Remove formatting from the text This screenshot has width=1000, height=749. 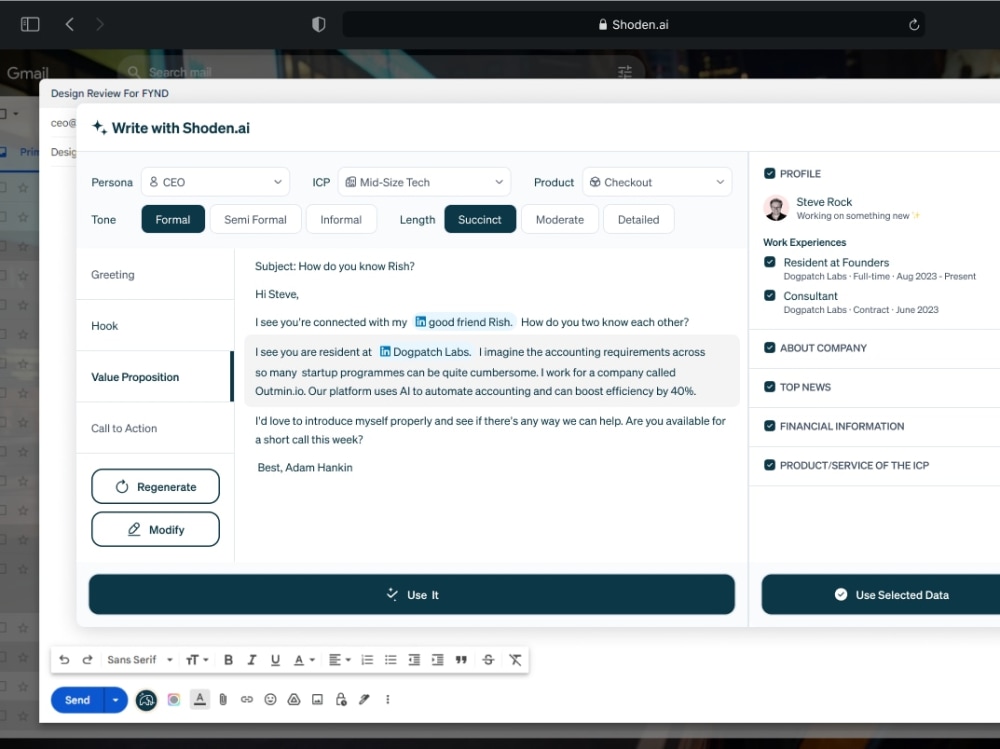tap(515, 660)
